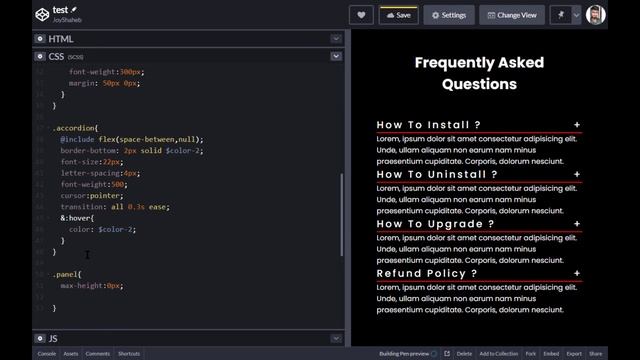Open Export options
The width and height of the screenshot is (640, 360).
(573, 354)
